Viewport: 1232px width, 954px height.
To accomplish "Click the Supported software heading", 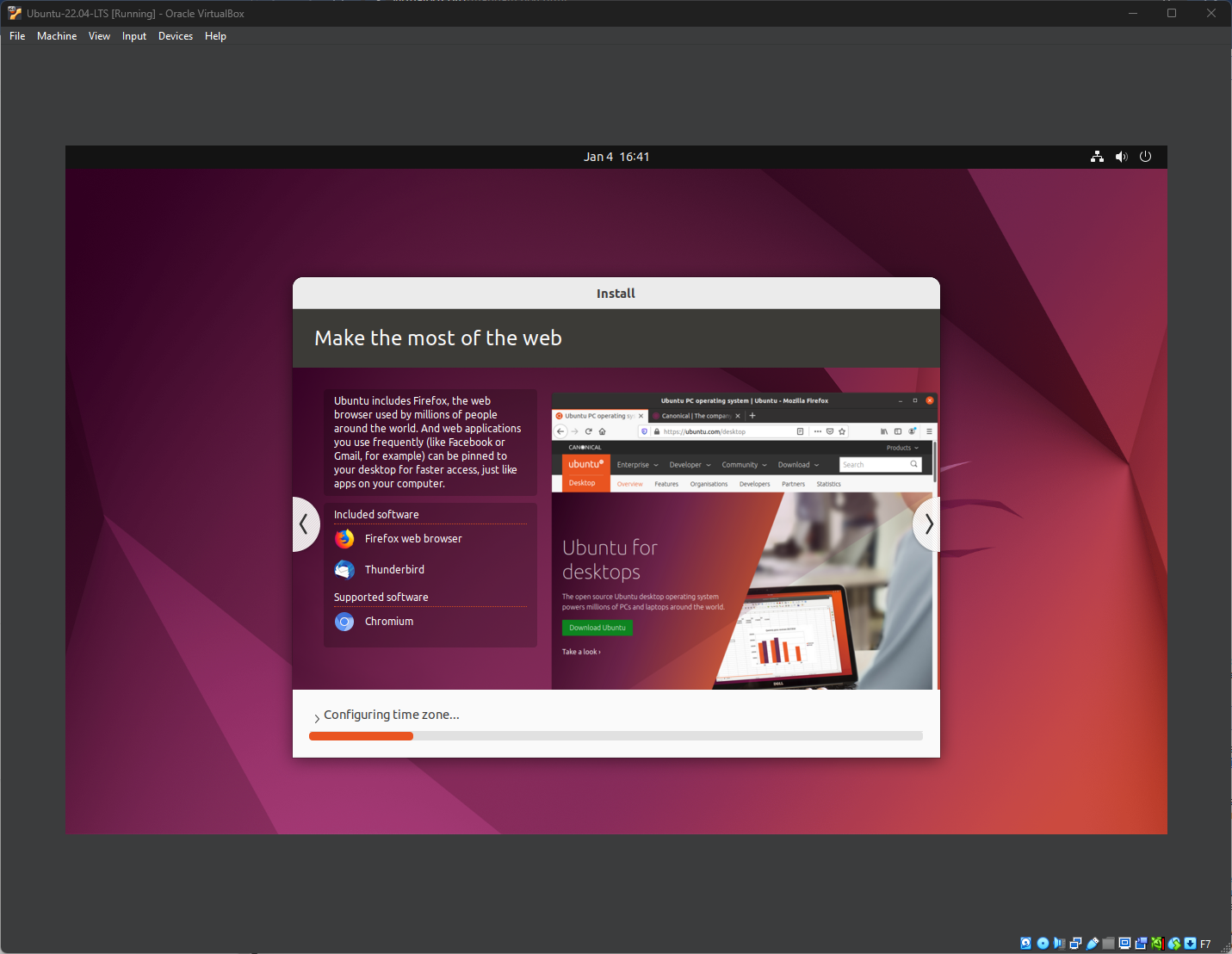I will pyautogui.click(x=381, y=598).
